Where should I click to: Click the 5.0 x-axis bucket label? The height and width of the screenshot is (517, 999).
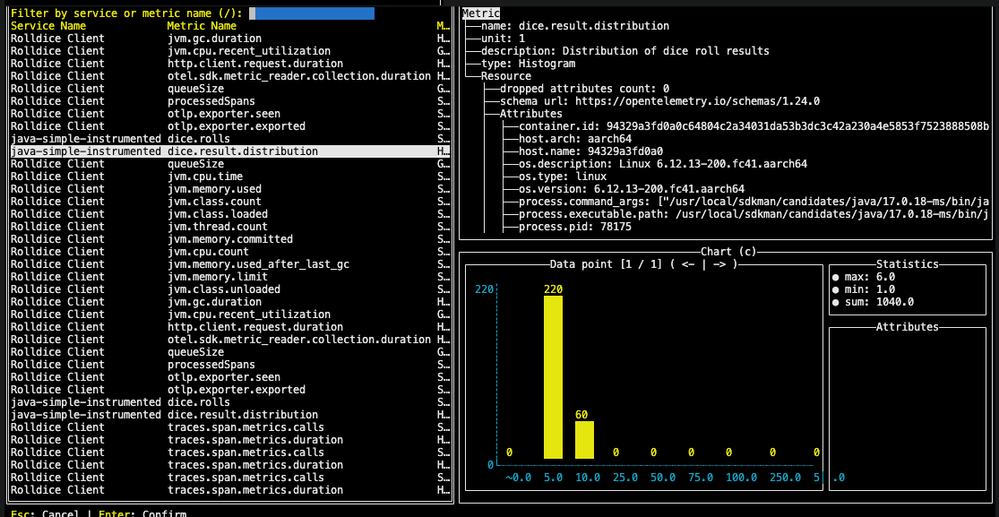click(x=553, y=477)
